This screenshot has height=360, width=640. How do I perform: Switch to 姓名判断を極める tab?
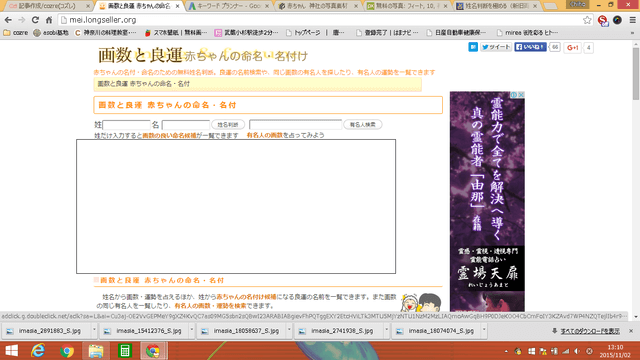click(496, 6)
